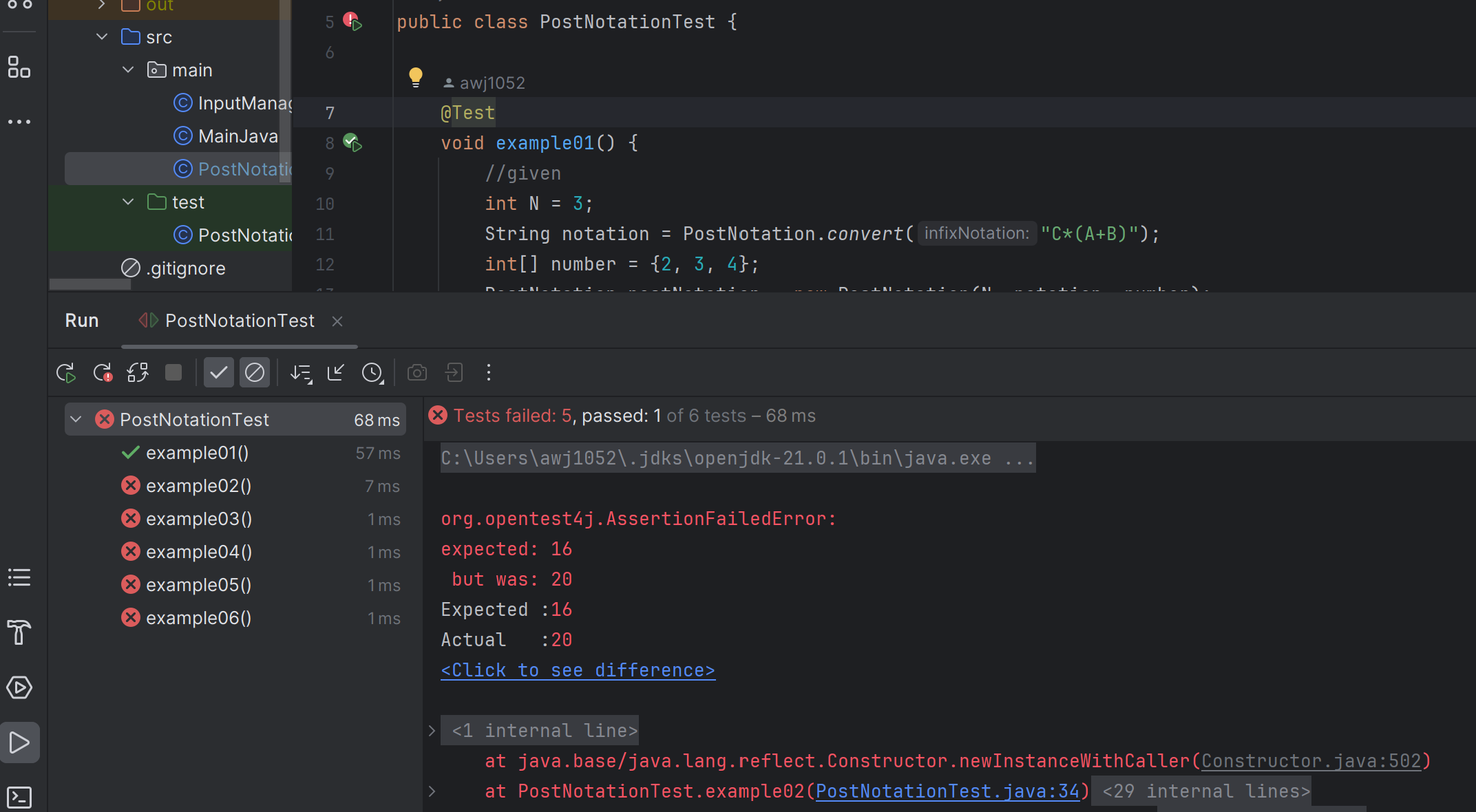
Task: Click Toggle auto-test rerun icon
Action: click(x=138, y=373)
